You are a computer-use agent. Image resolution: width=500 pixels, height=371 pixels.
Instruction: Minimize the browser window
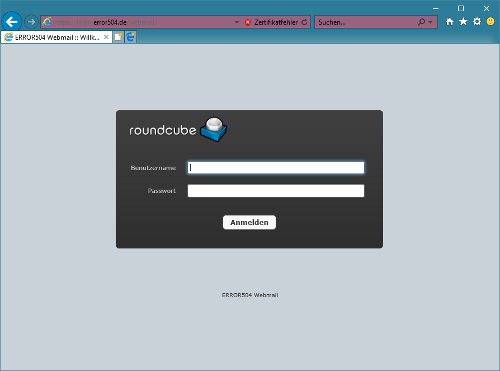point(436,8)
